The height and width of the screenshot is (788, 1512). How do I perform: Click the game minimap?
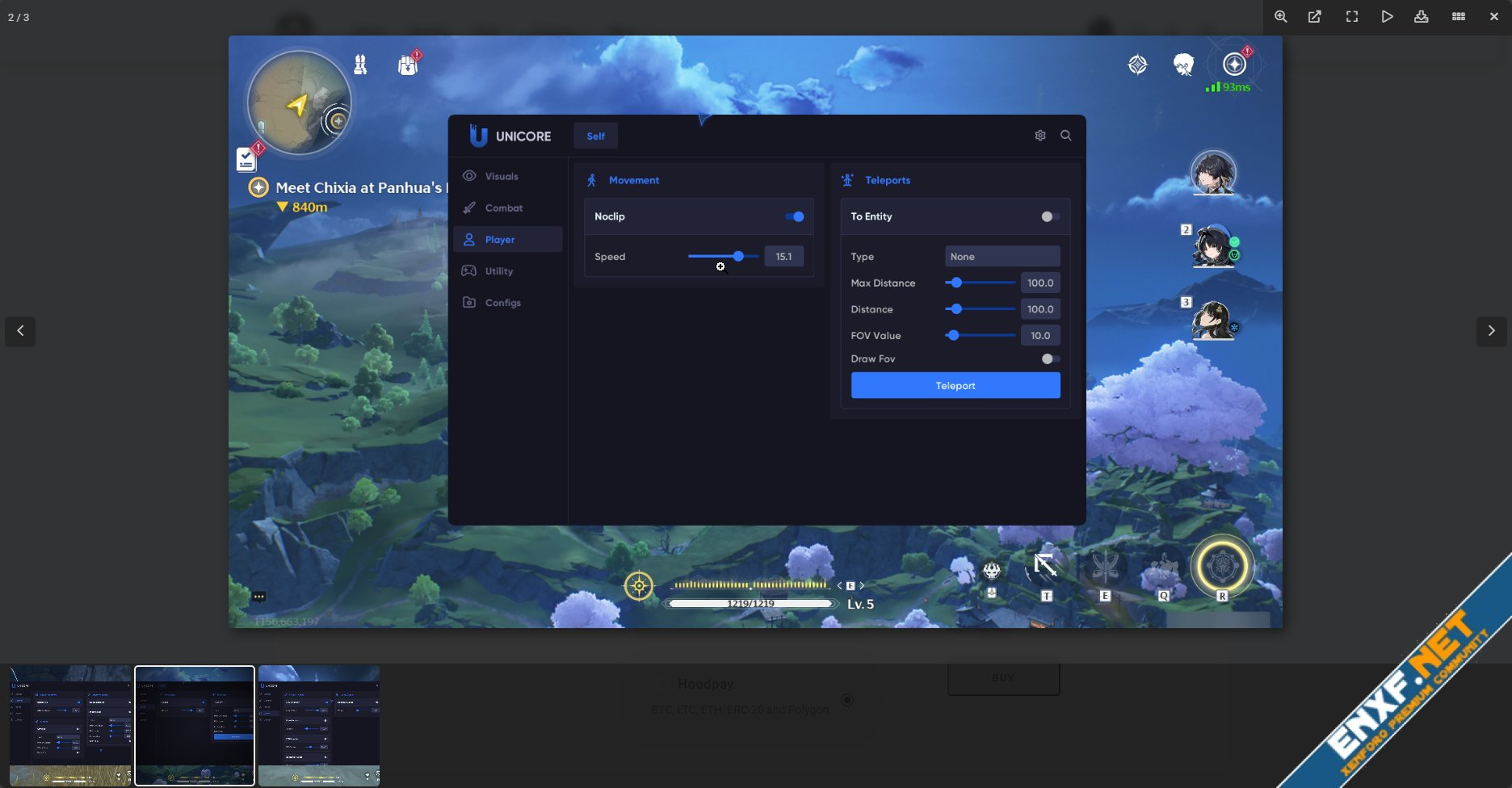[x=299, y=103]
